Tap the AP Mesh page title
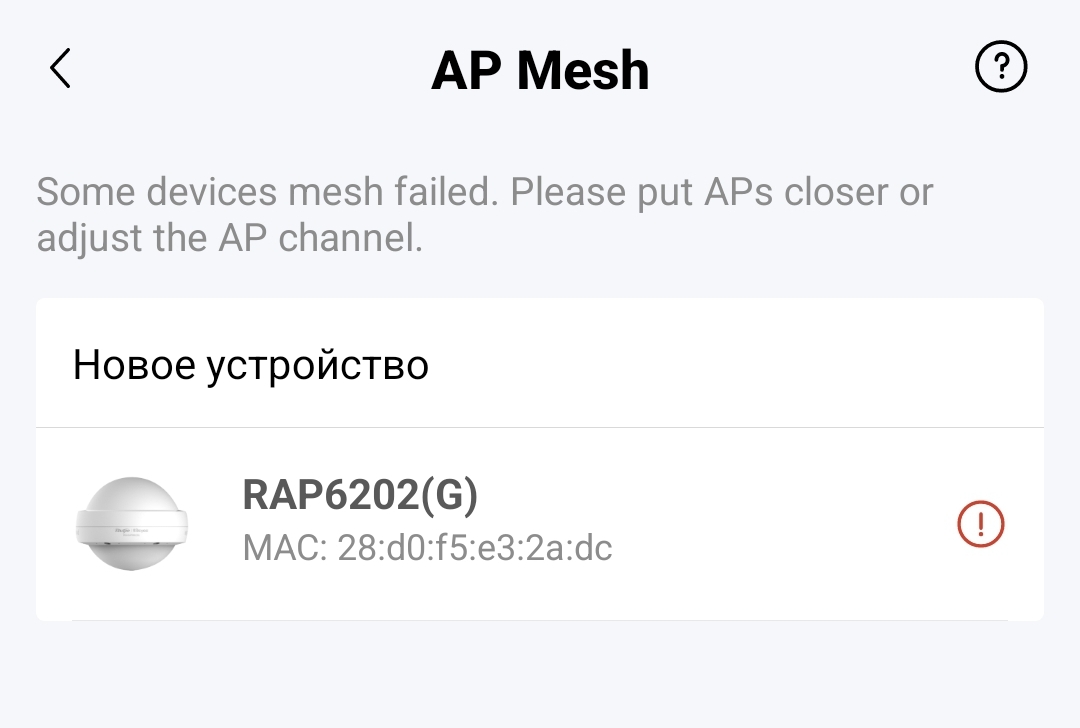The height and width of the screenshot is (728, 1080). coord(541,70)
